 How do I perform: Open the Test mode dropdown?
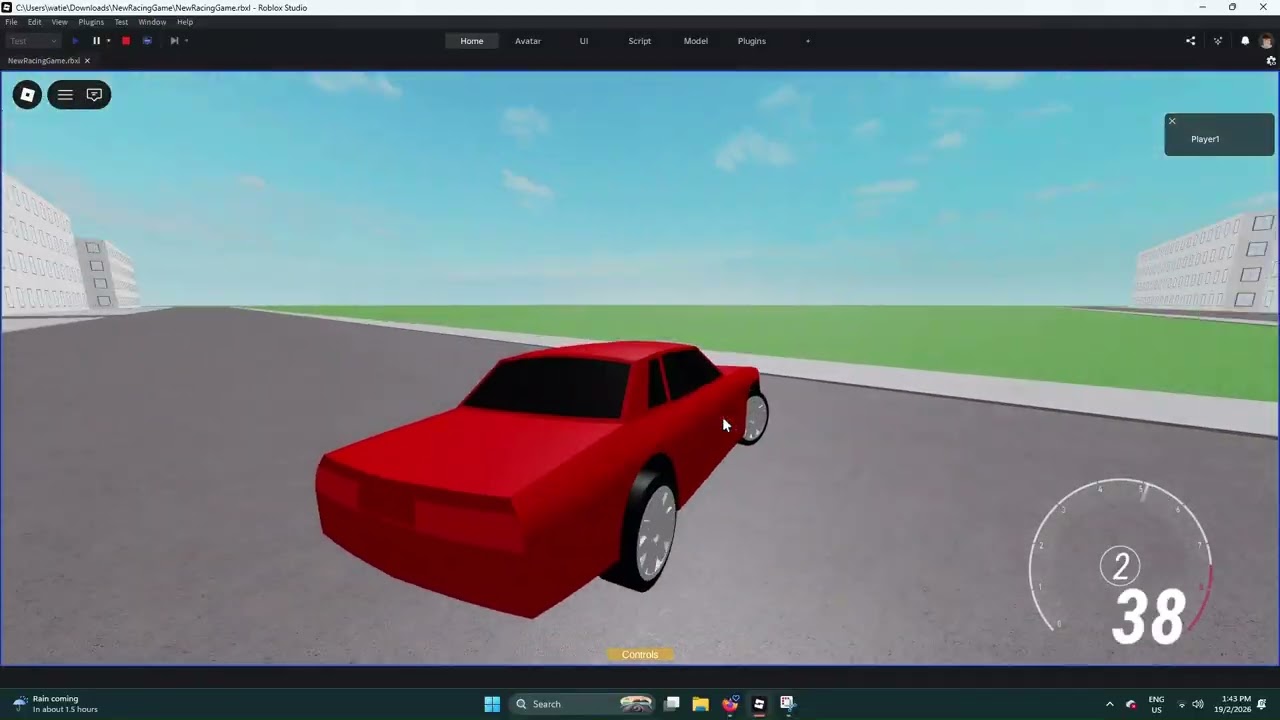point(33,41)
